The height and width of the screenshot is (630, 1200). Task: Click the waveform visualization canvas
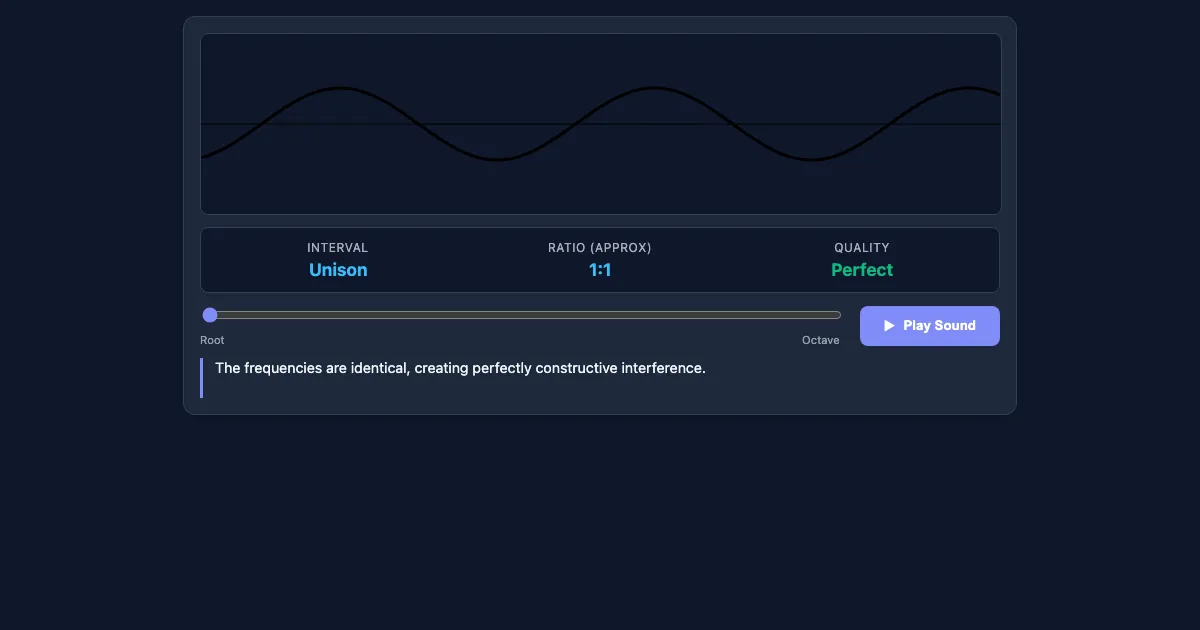point(601,124)
